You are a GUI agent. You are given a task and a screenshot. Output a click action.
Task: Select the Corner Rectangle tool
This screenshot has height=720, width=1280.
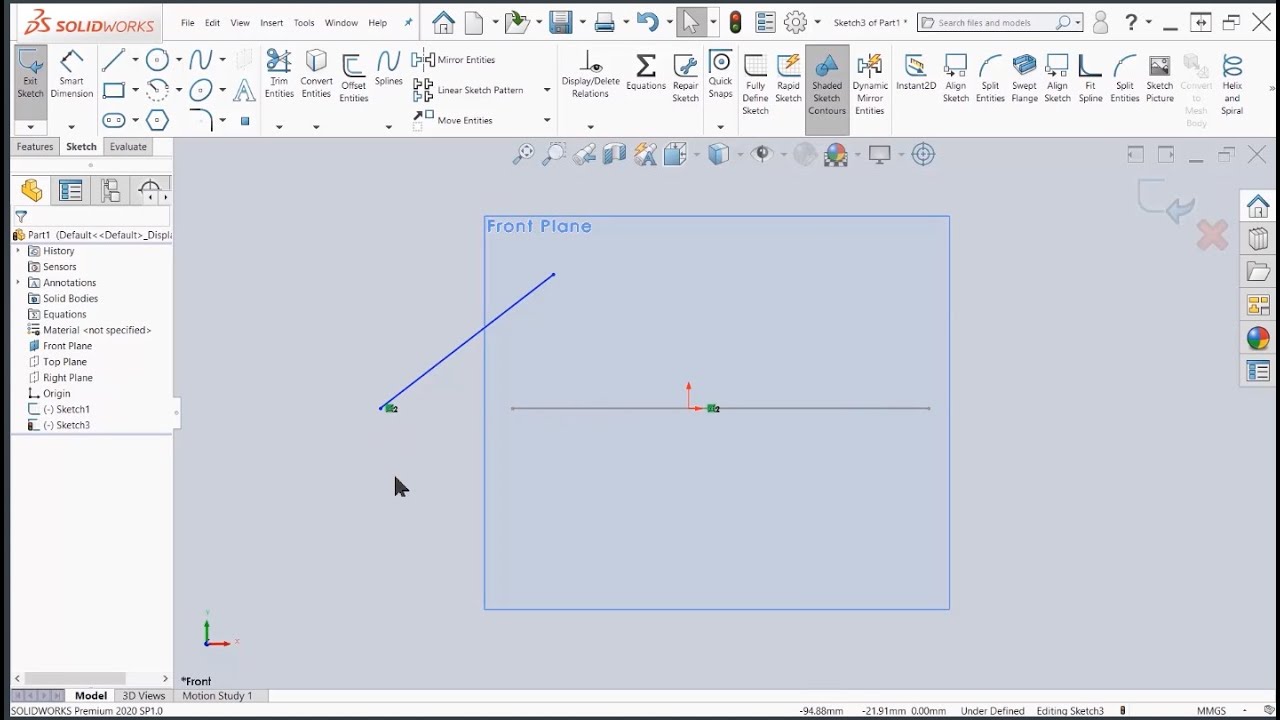[x=114, y=91]
